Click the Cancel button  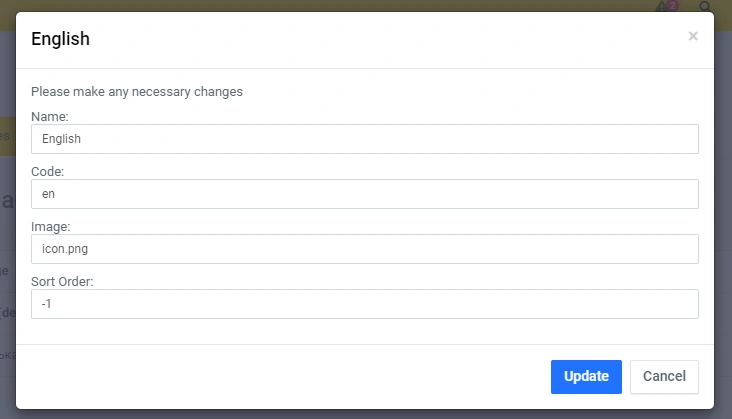point(664,377)
